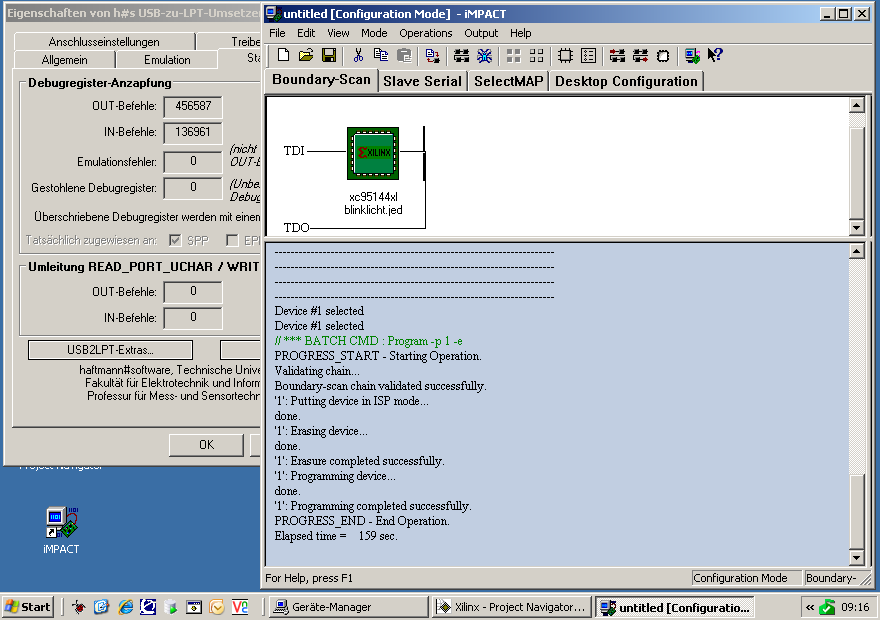Click the dotted chip icon near toolbar end

click(x=663, y=55)
